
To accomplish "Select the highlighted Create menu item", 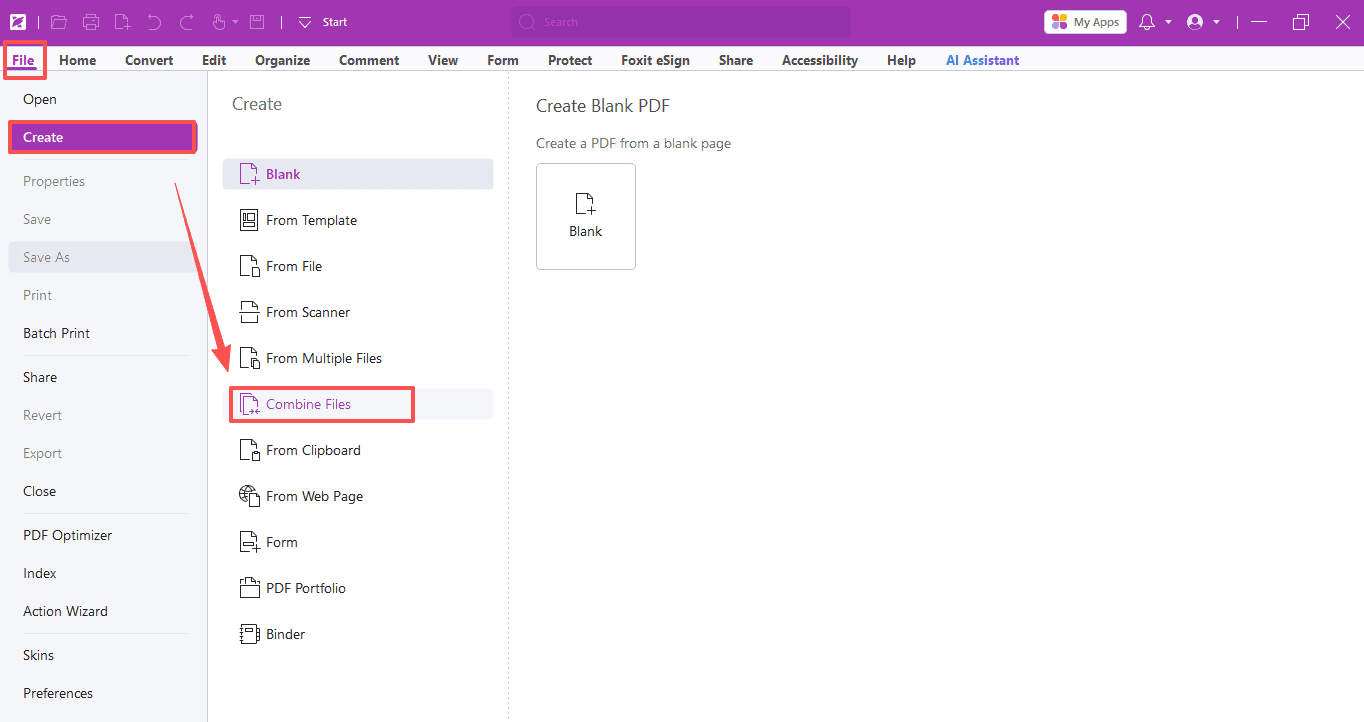I will click(x=102, y=137).
